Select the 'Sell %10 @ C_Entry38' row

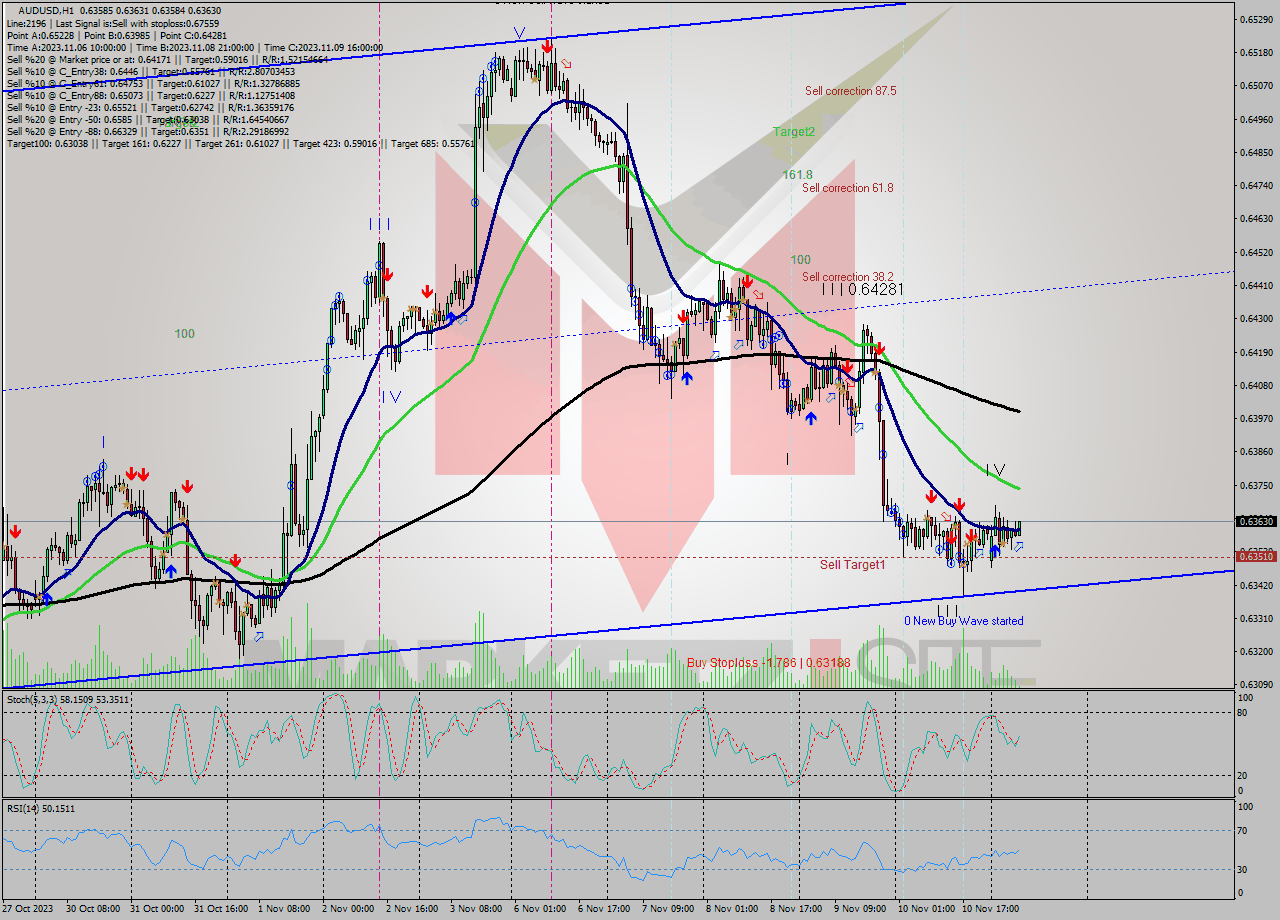click(x=150, y=71)
